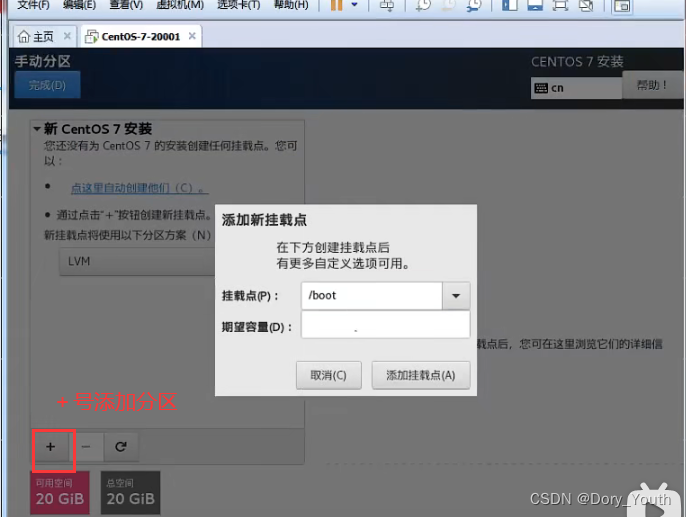Image resolution: width=686 pixels, height=517 pixels.
Task: Click the 可用空间 20 GiB indicator
Action: [x=60, y=493]
